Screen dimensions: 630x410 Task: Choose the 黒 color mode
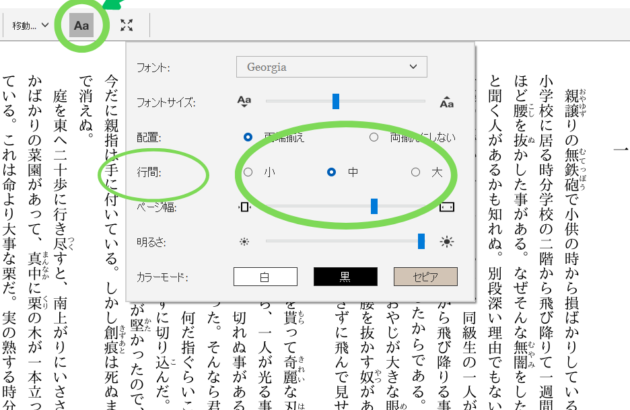(346, 277)
